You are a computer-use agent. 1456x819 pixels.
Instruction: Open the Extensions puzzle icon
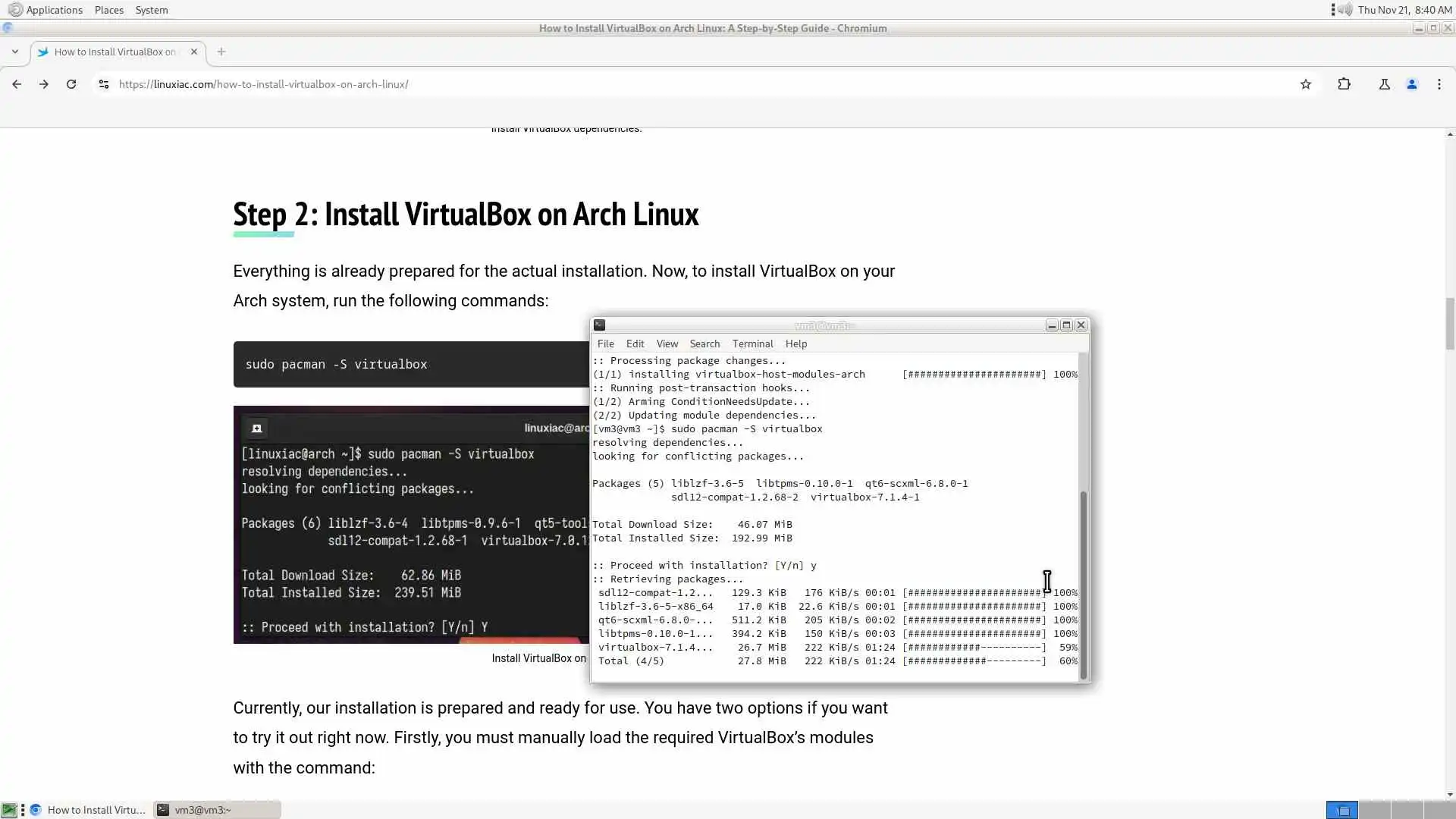pyautogui.click(x=1344, y=84)
